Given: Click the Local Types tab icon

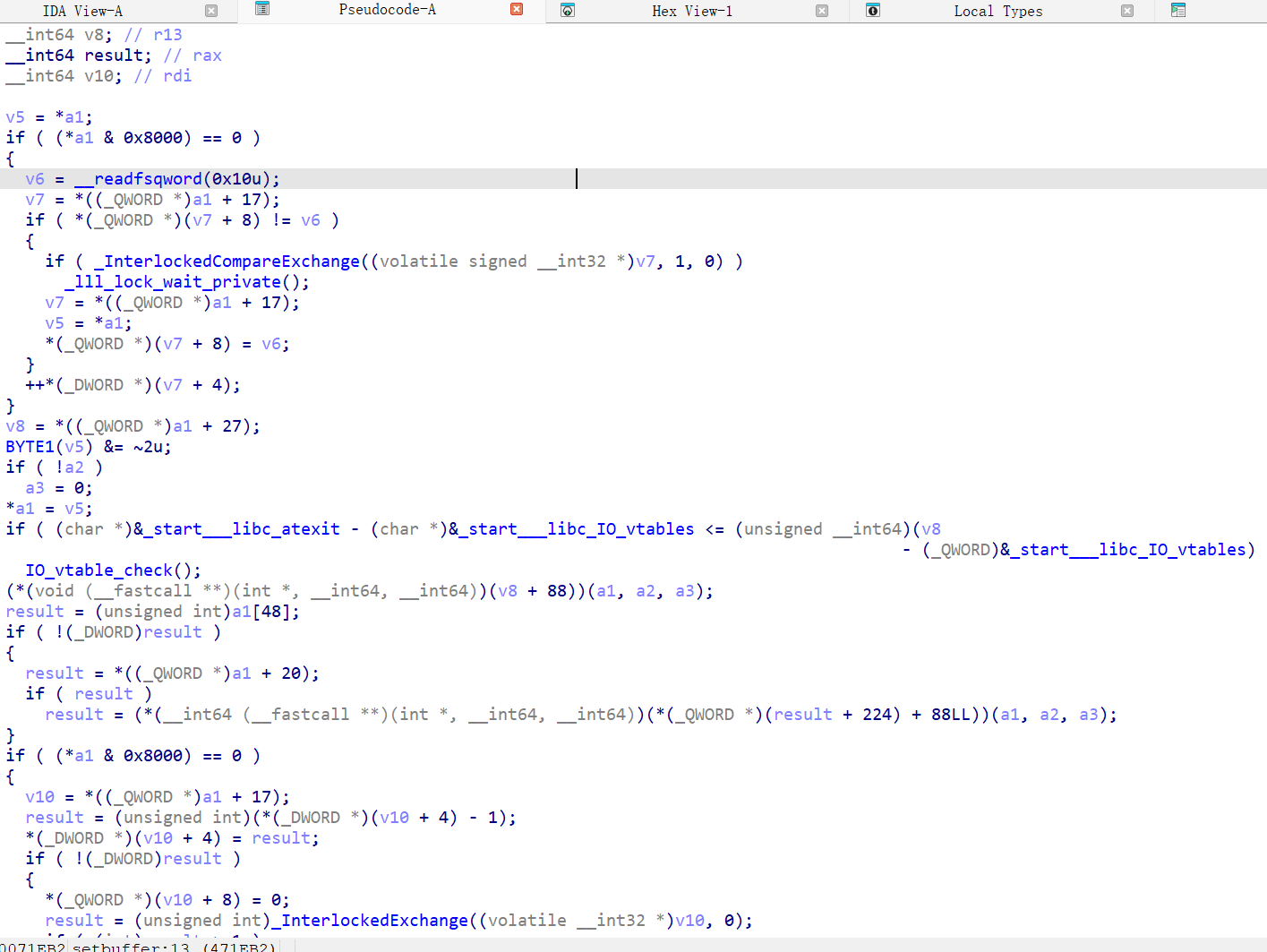Looking at the screenshot, I should (873, 10).
